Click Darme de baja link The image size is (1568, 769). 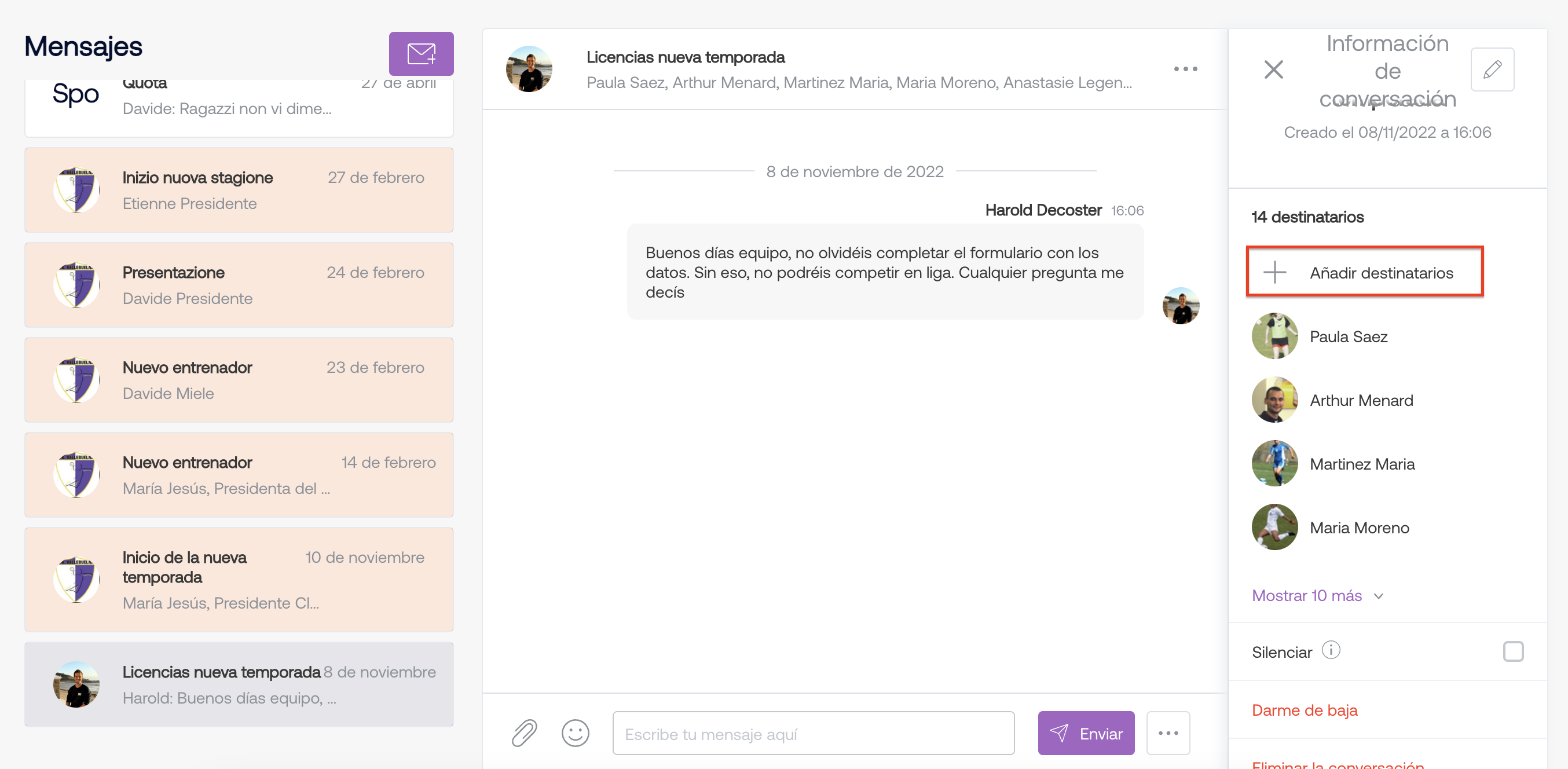coord(1304,710)
